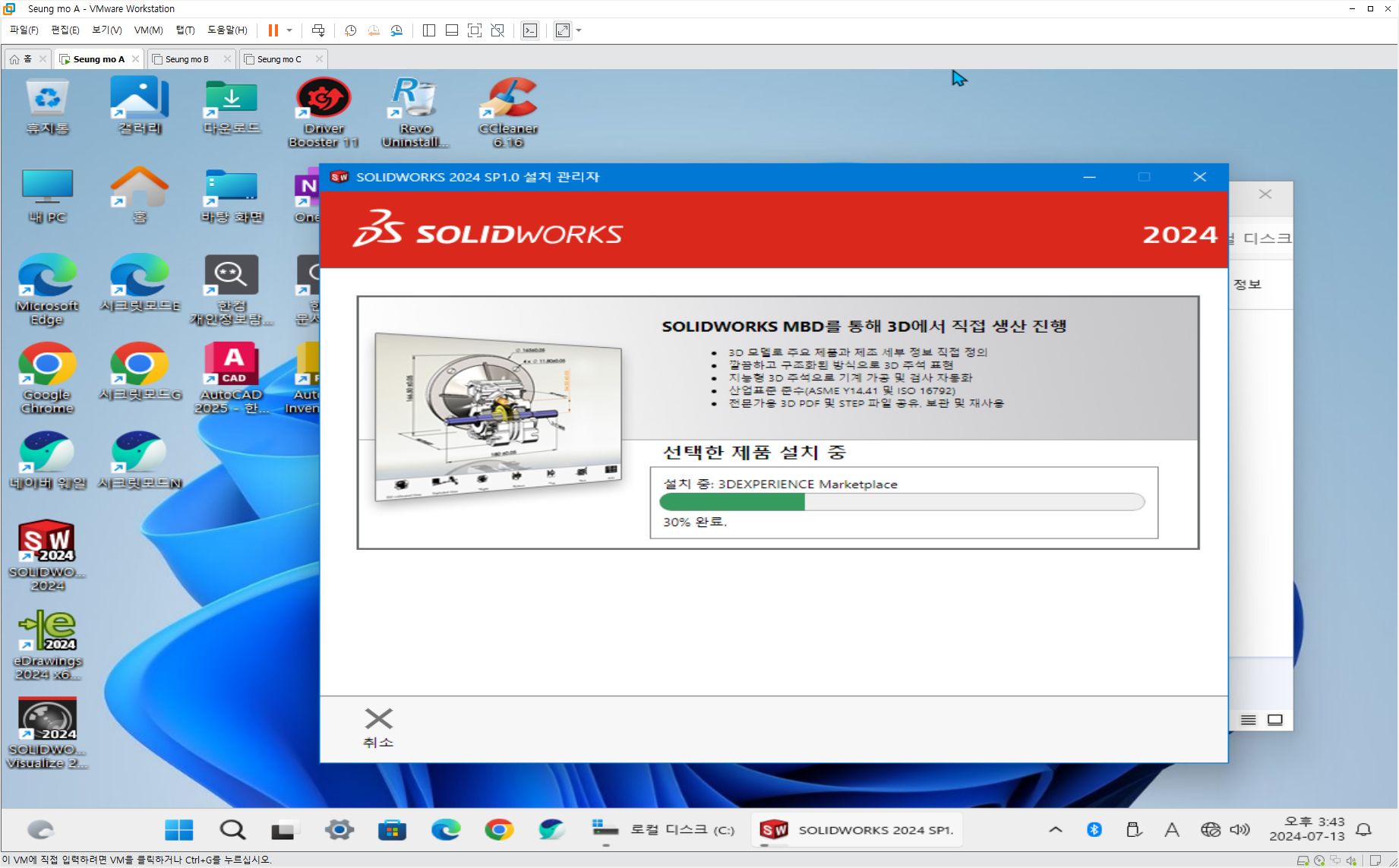Open the 탭(T) menu
This screenshot has height=868, width=1399.
pyautogui.click(x=185, y=30)
